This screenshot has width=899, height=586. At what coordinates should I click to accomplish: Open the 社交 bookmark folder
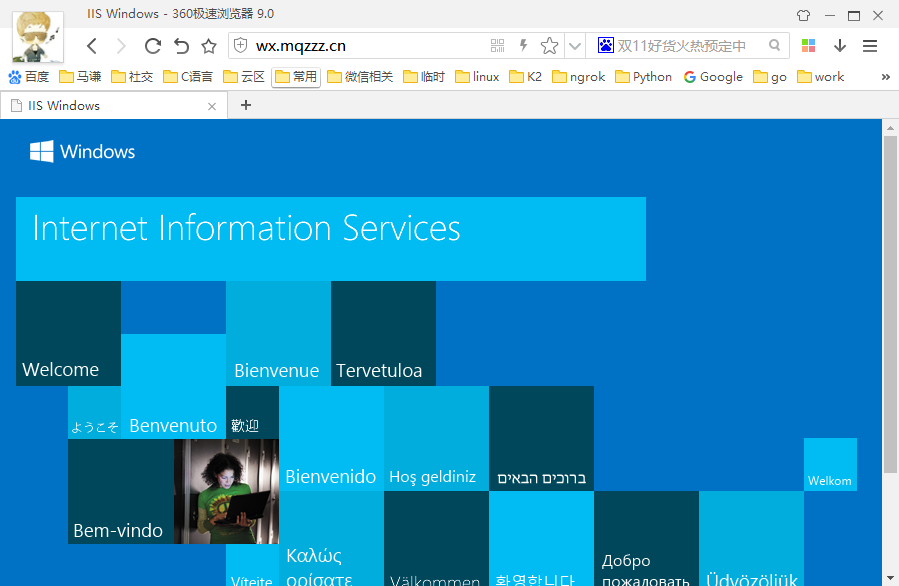click(x=132, y=77)
